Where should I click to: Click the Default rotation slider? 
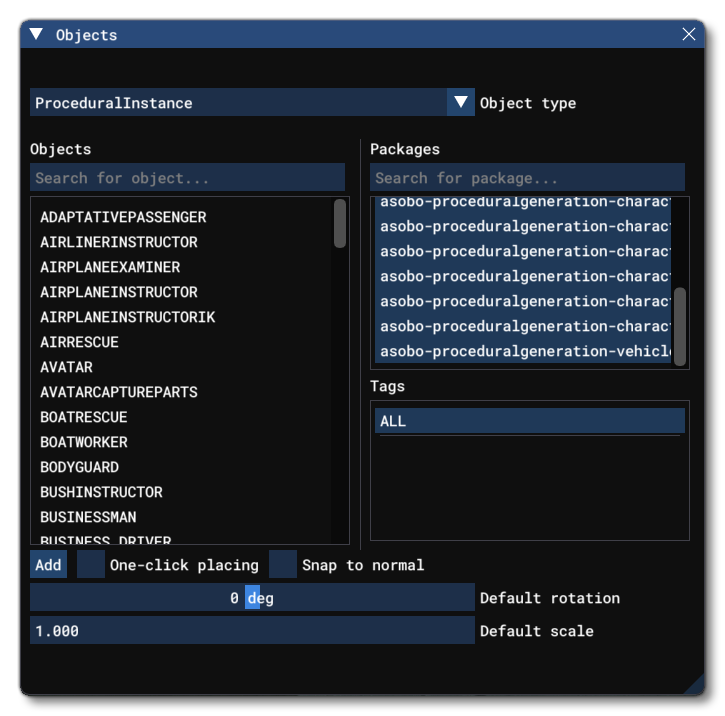pos(252,598)
